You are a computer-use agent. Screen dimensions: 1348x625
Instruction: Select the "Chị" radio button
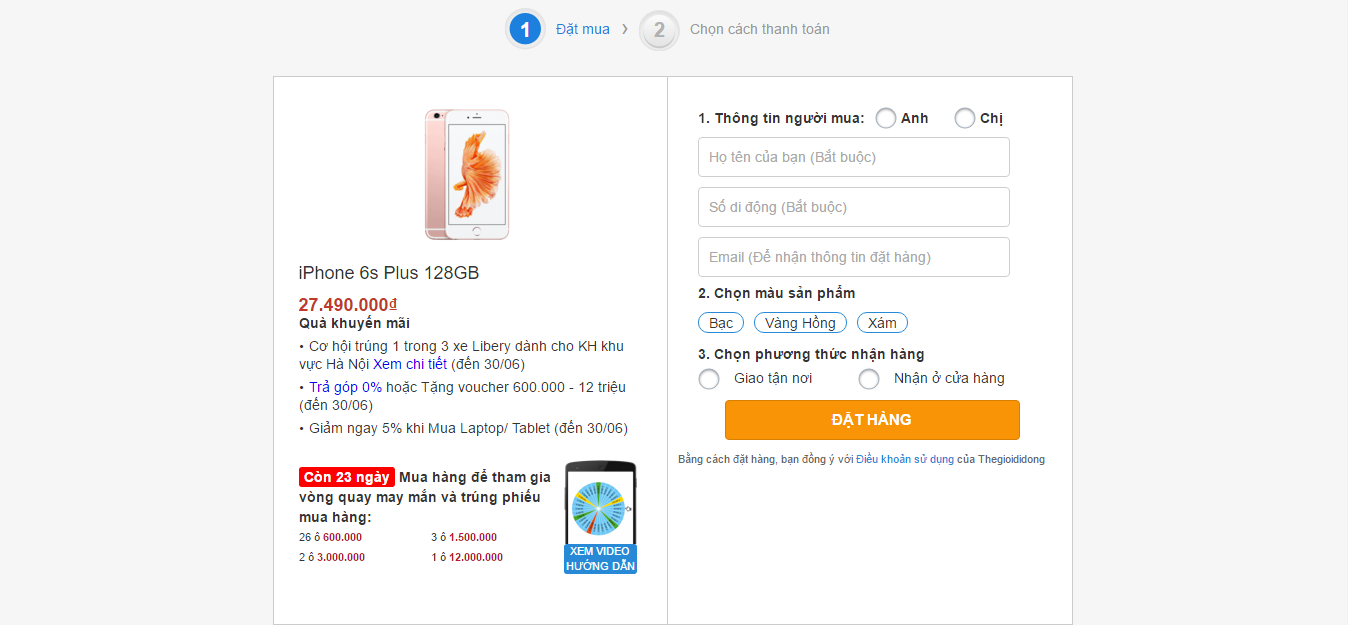click(x=965, y=118)
